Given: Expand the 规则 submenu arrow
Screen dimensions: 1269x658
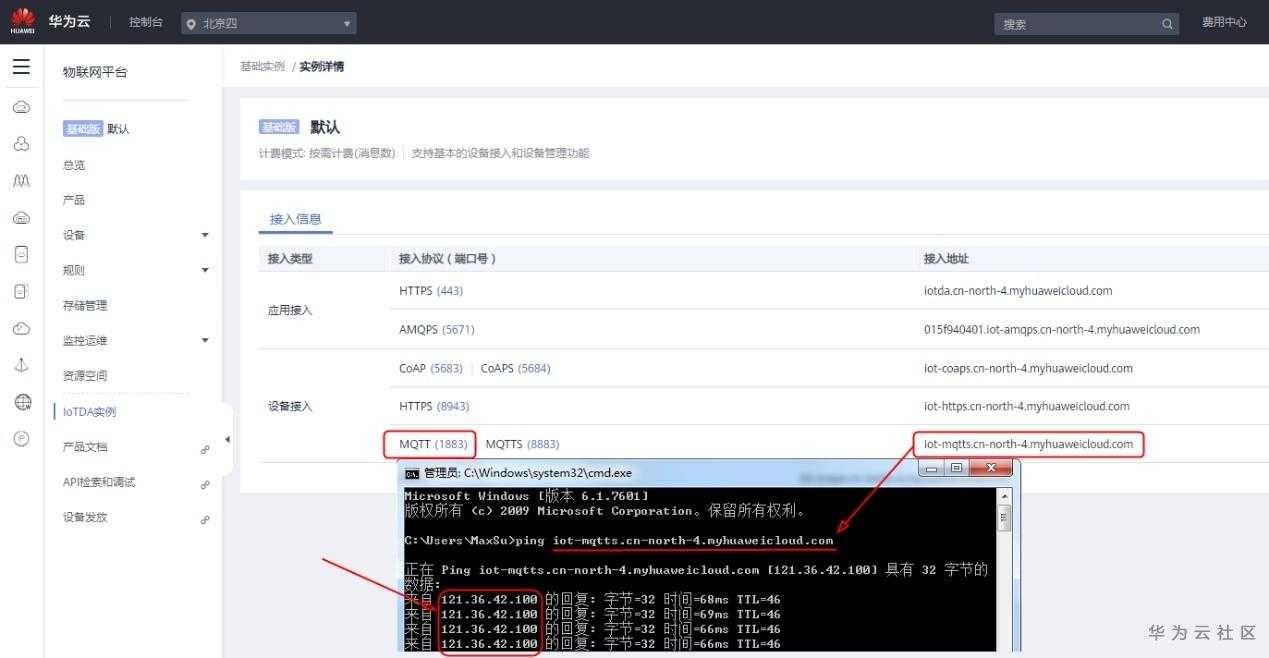Looking at the screenshot, I should [205, 270].
